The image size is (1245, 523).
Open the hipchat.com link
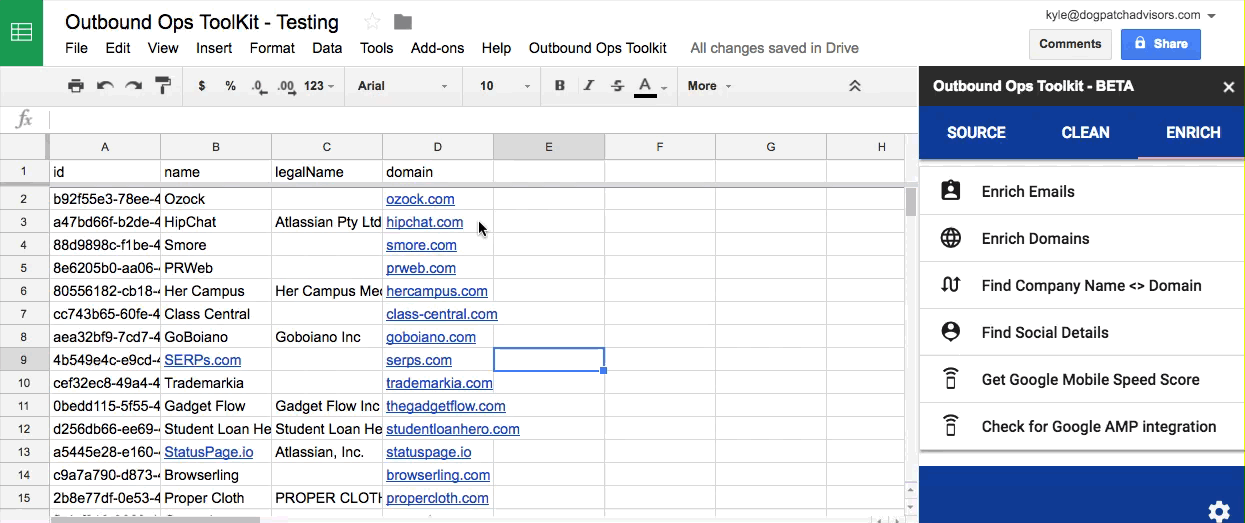424,222
